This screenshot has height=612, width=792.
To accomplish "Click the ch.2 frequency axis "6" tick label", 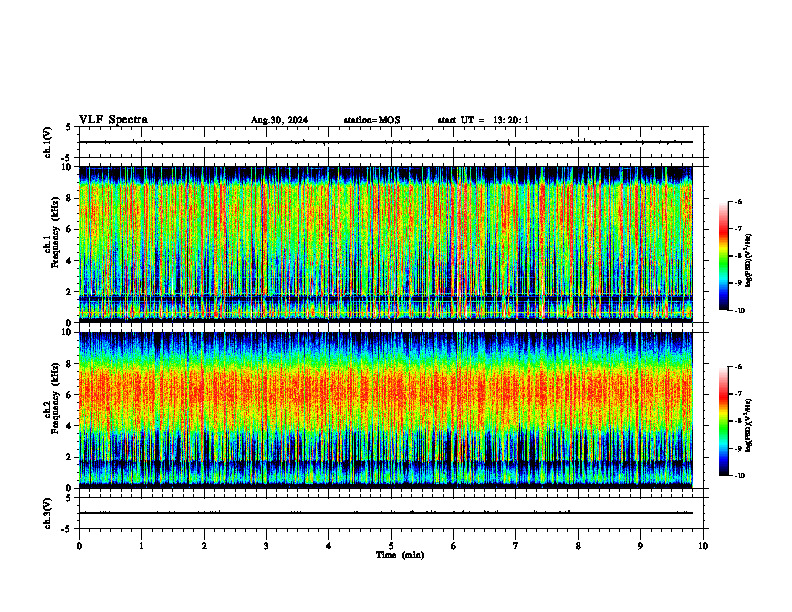I will pyautogui.click(x=70, y=395).
